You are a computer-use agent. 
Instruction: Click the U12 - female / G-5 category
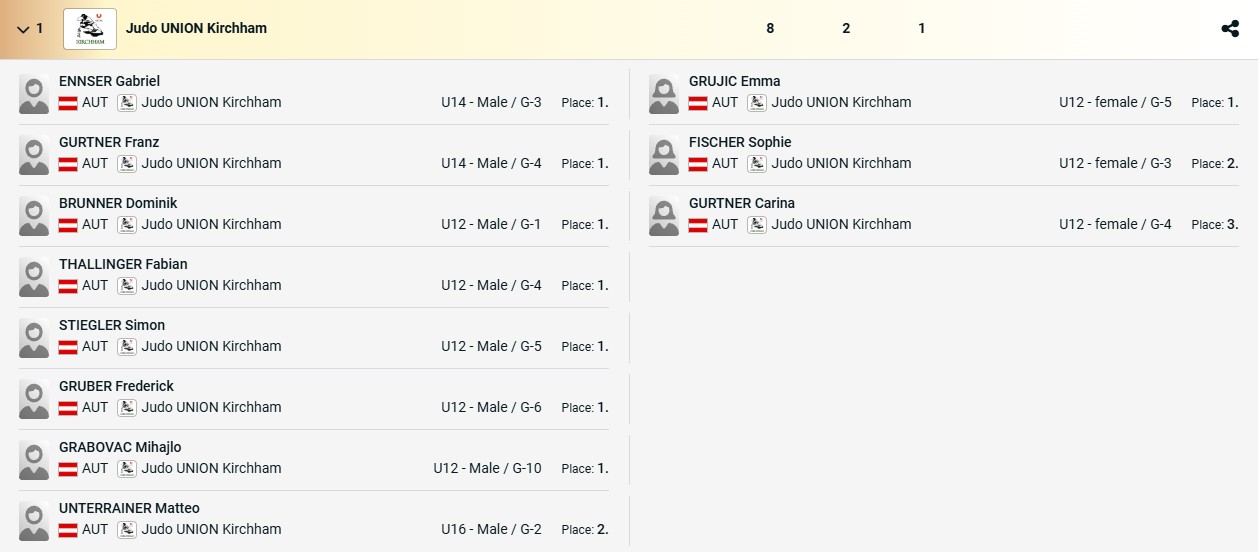click(x=1115, y=102)
